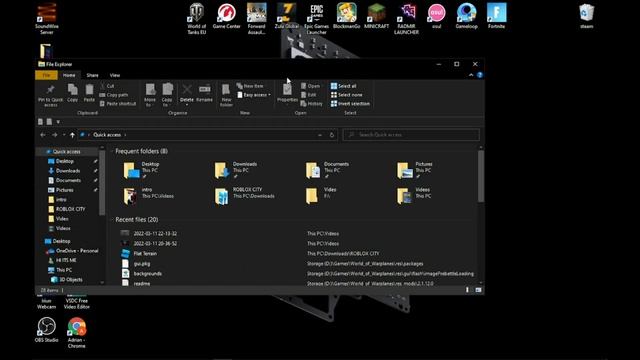Open the Move to dropdown
The height and width of the screenshot is (360, 640).
pyautogui.click(x=150, y=96)
